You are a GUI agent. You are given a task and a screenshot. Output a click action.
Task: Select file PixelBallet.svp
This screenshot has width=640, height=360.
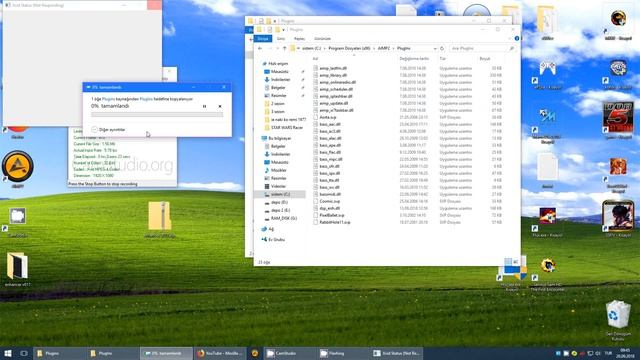point(331,215)
